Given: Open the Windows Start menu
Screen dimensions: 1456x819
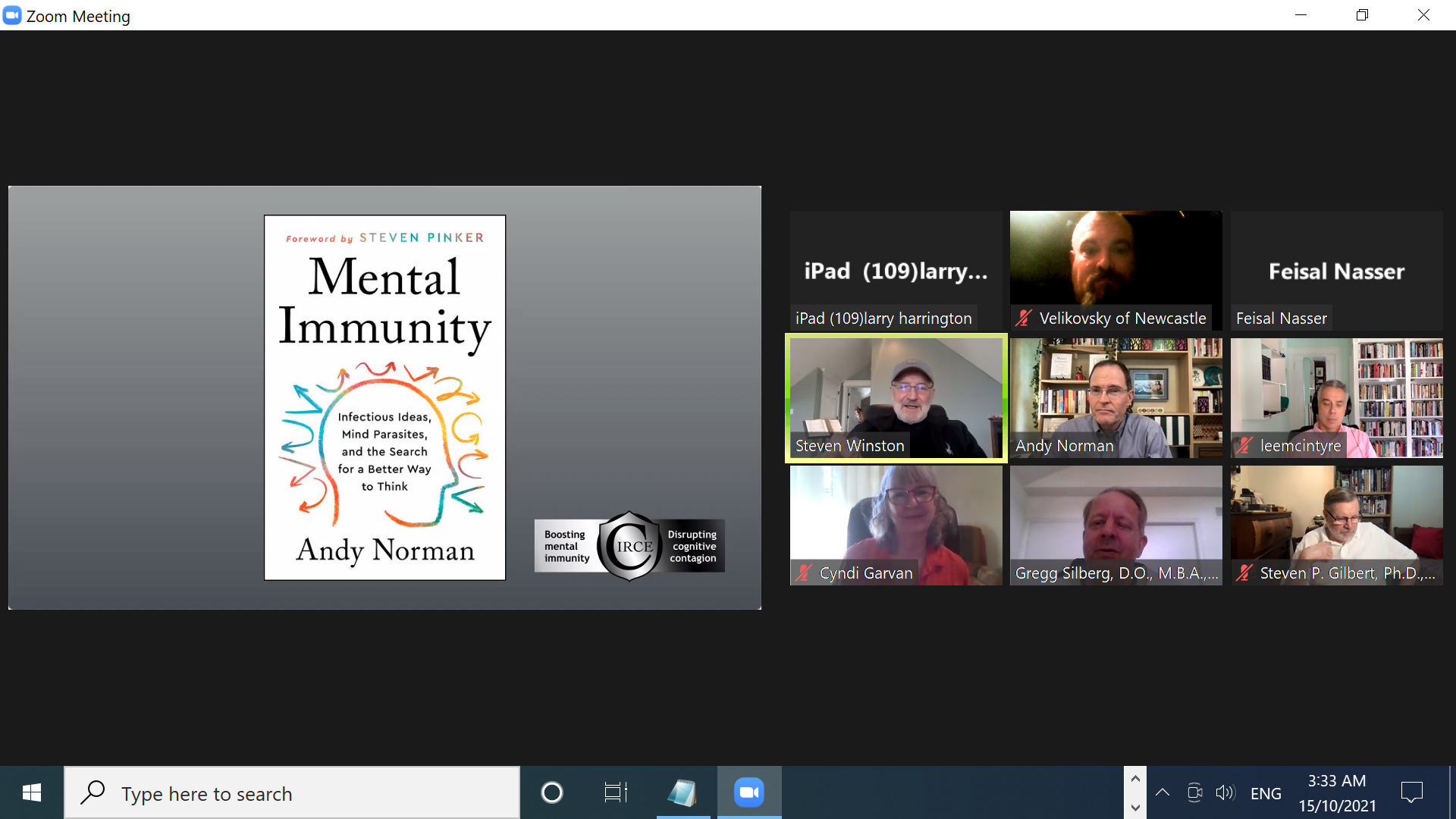Looking at the screenshot, I should (x=32, y=793).
